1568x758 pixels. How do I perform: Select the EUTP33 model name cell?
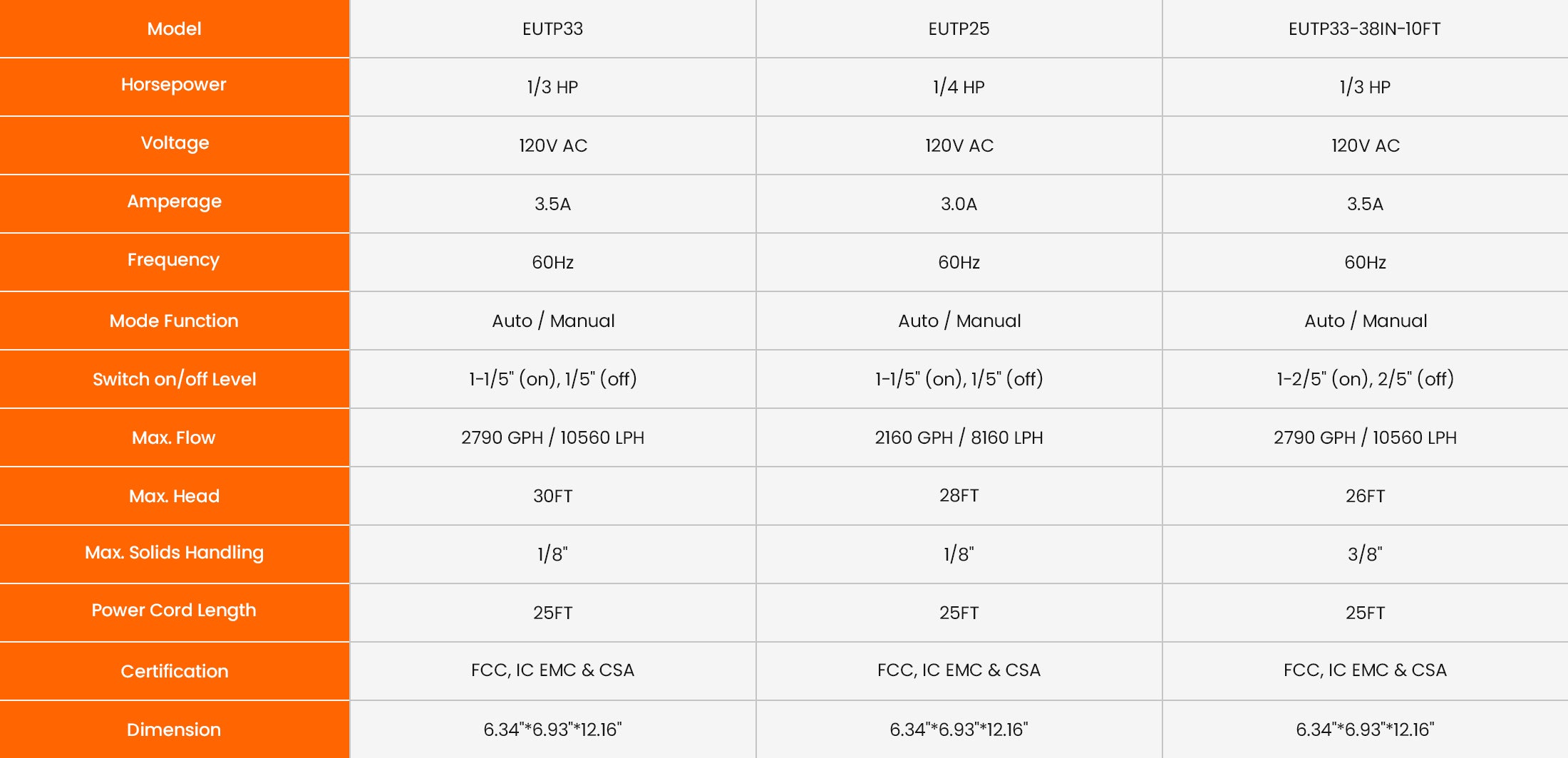click(552, 28)
